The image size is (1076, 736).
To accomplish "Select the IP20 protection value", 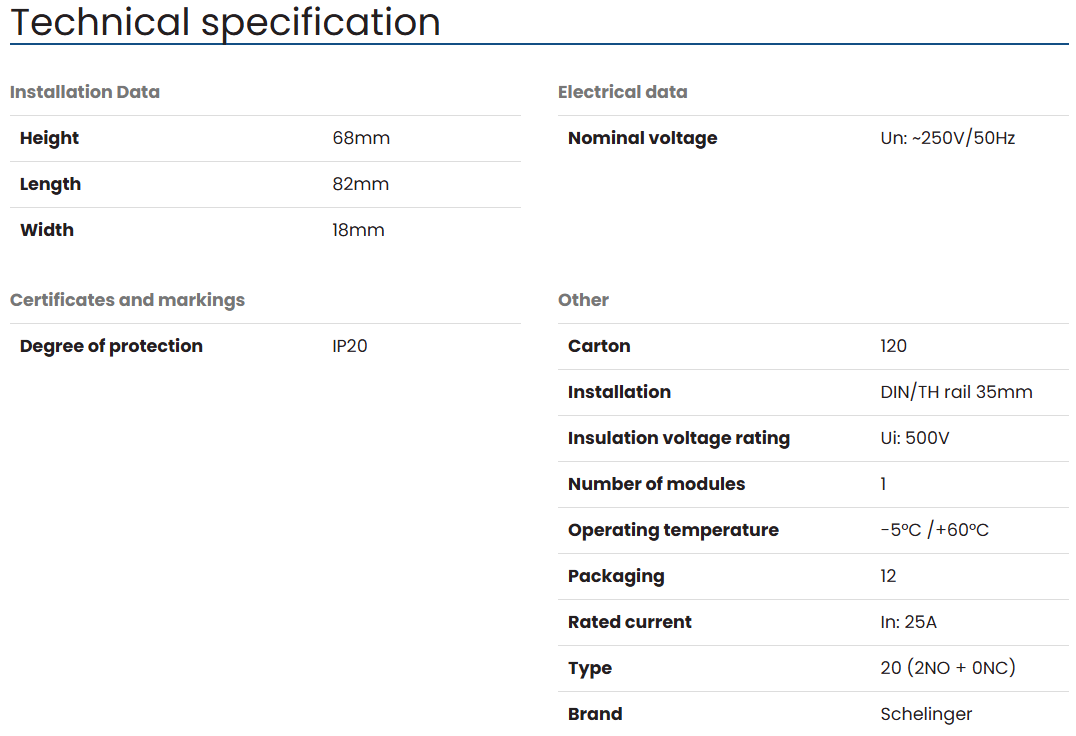I will [x=350, y=346].
